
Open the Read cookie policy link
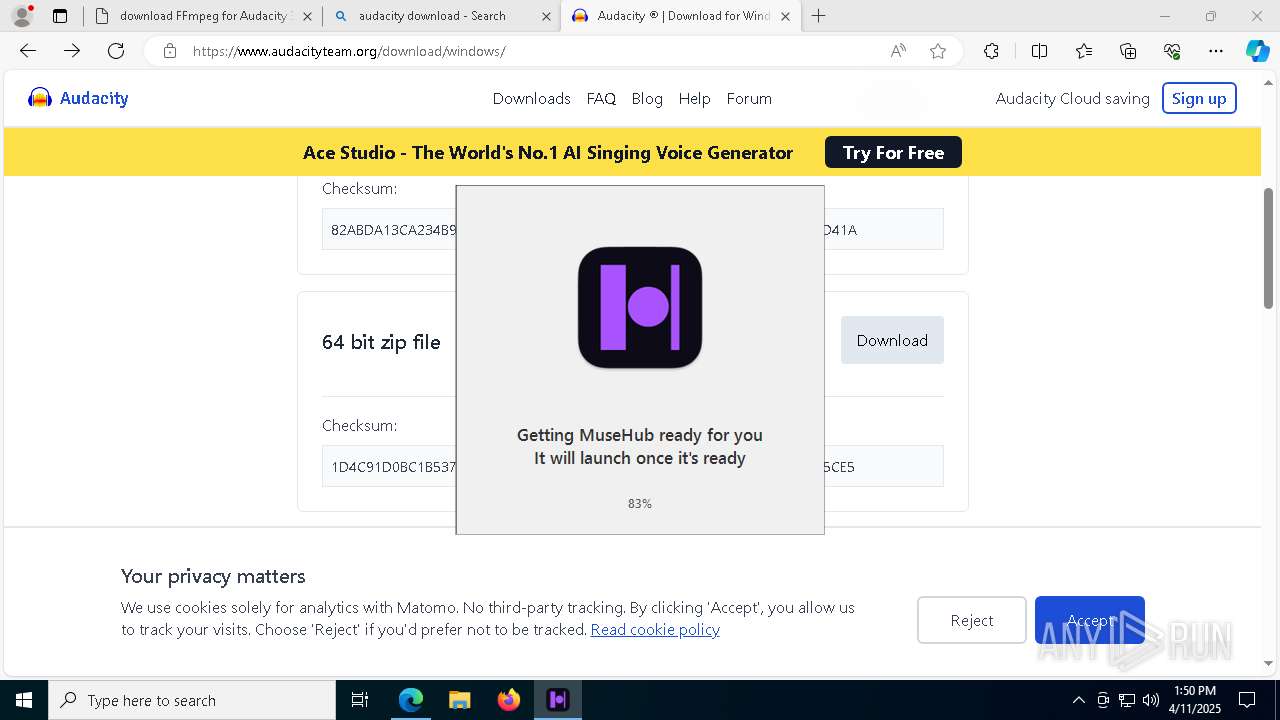point(655,629)
